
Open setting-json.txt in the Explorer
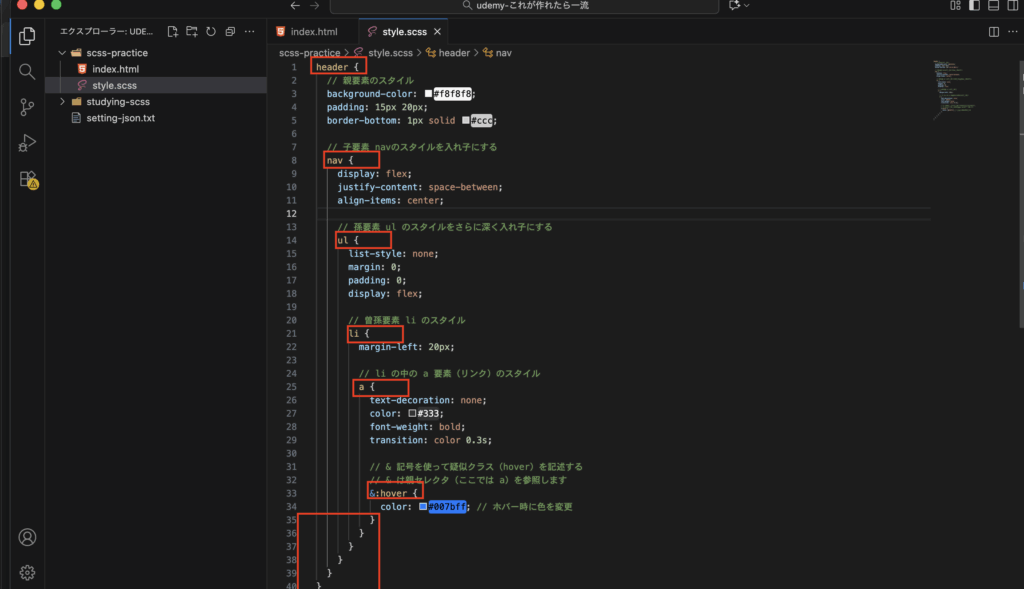120,118
